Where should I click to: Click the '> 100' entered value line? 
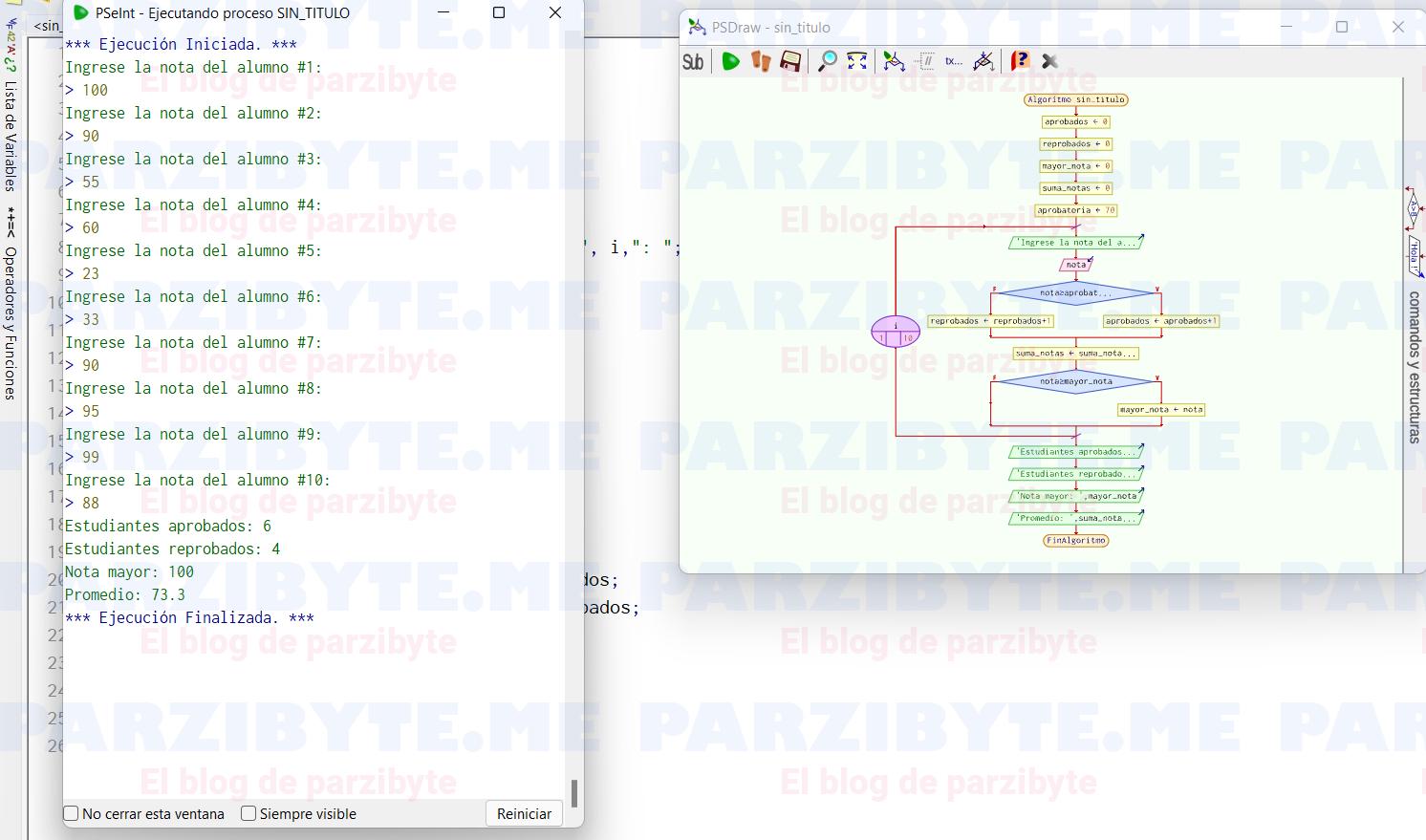(86, 90)
